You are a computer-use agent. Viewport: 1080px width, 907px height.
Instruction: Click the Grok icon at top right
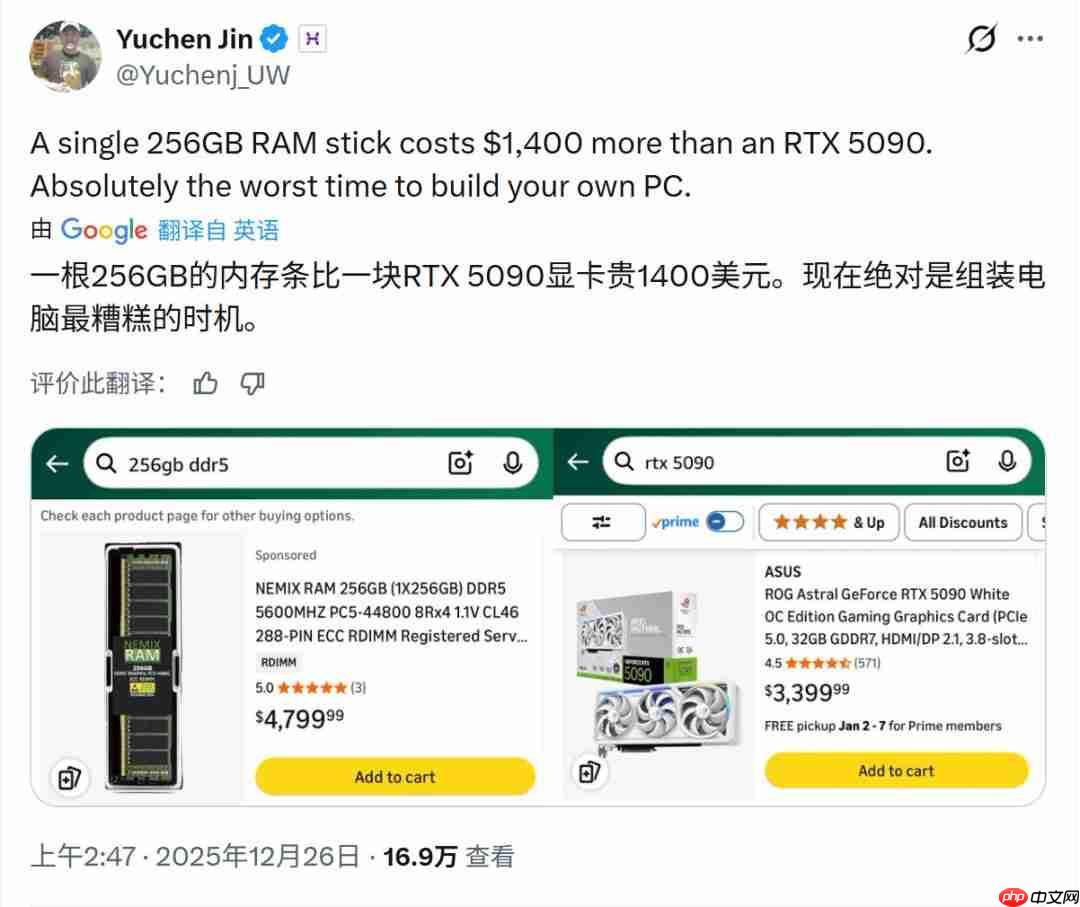click(x=981, y=38)
